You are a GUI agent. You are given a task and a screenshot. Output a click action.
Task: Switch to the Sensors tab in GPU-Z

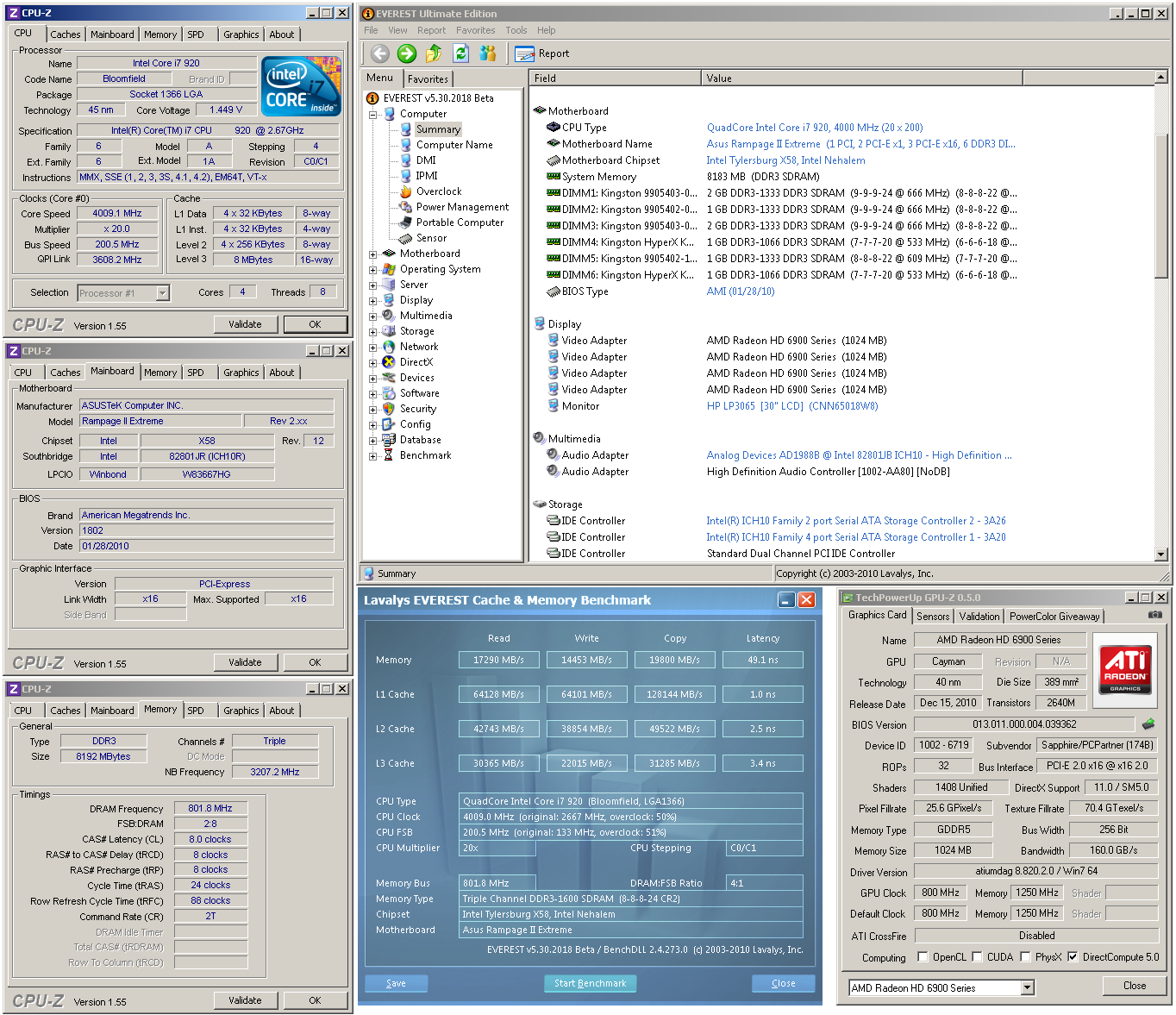(x=933, y=616)
